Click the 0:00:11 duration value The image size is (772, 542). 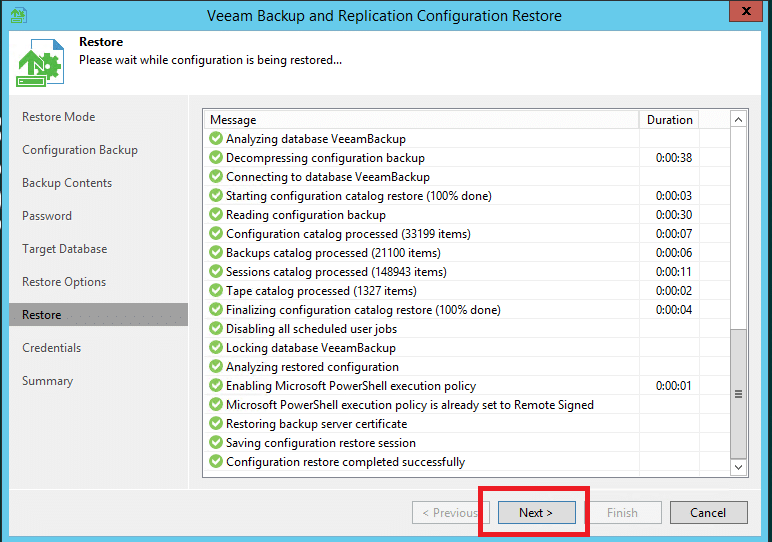pyautogui.click(x=674, y=272)
